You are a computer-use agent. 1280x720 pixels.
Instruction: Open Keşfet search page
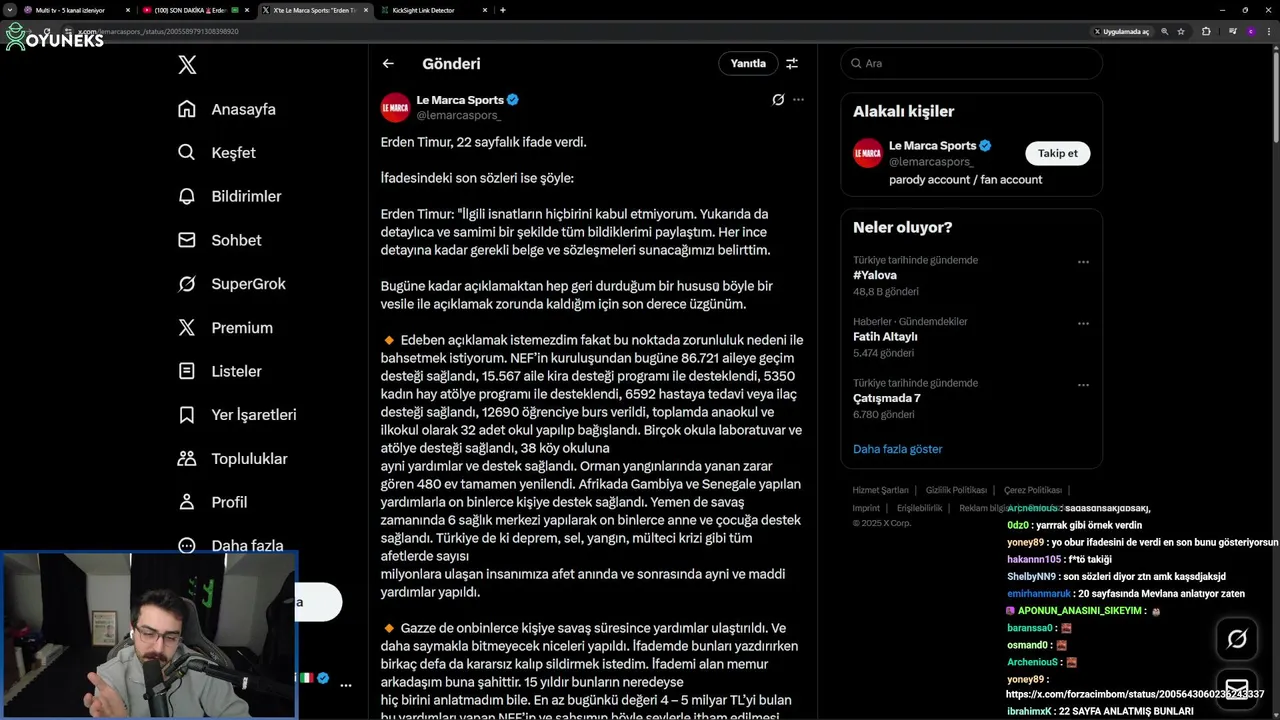(x=216, y=153)
